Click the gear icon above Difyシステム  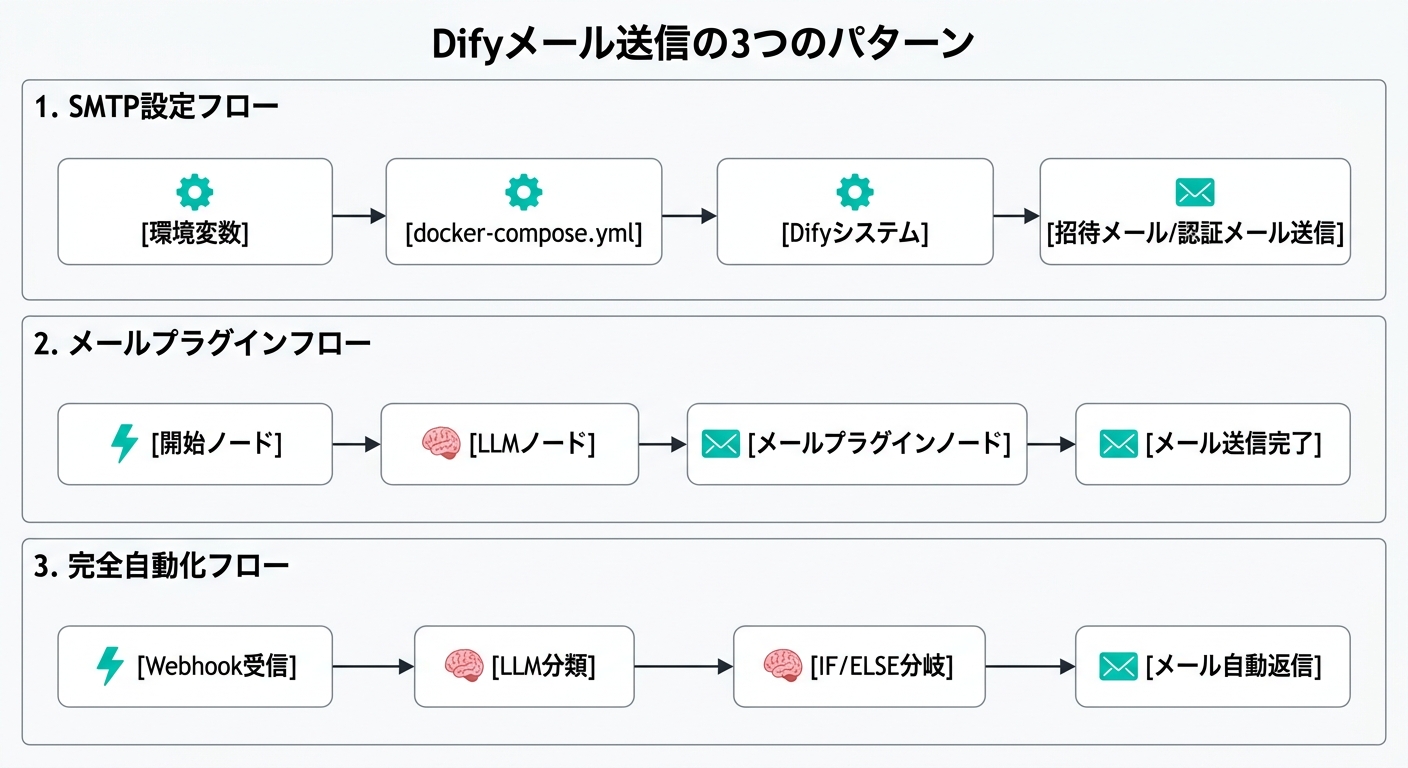854,192
